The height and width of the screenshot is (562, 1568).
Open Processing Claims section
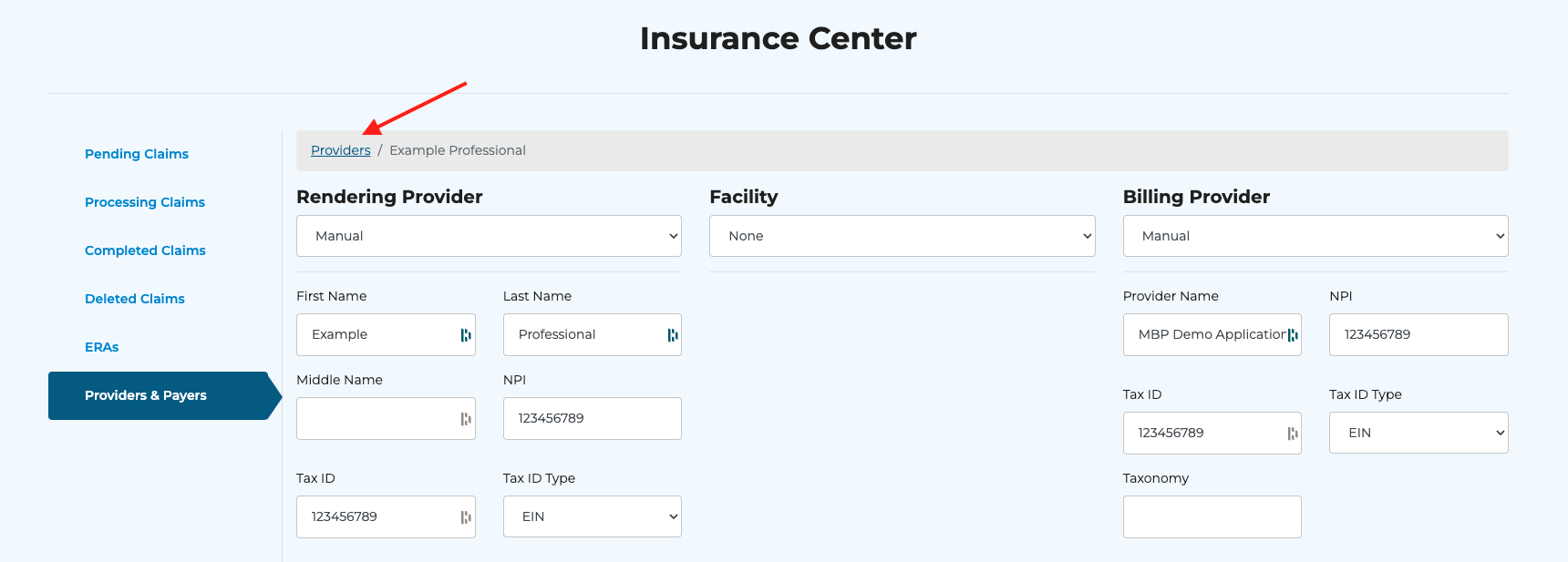coord(145,202)
